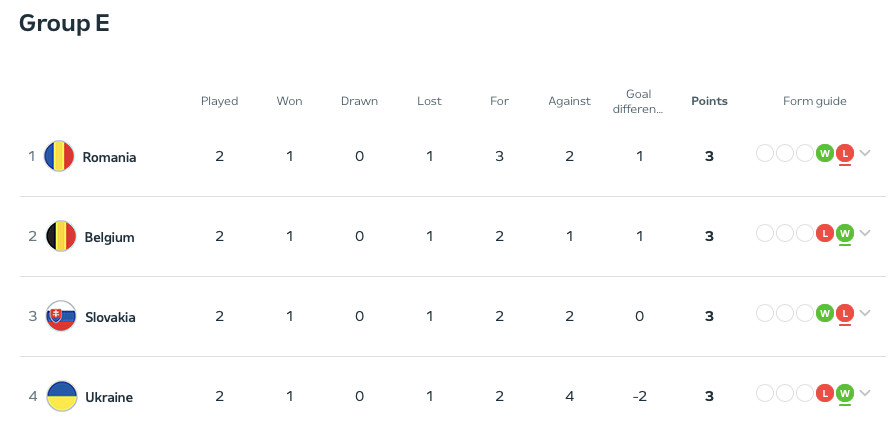This screenshot has height=431, width=892.
Task: Click the Goal difference column header
Action: pos(639,101)
